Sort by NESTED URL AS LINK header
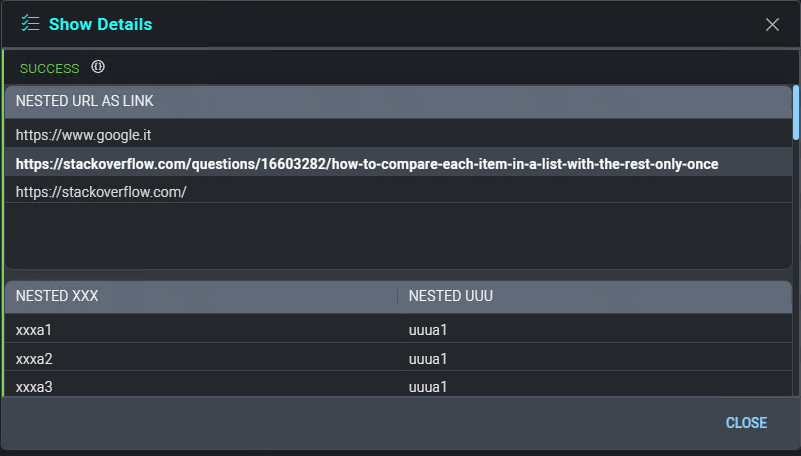 coord(84,101)
